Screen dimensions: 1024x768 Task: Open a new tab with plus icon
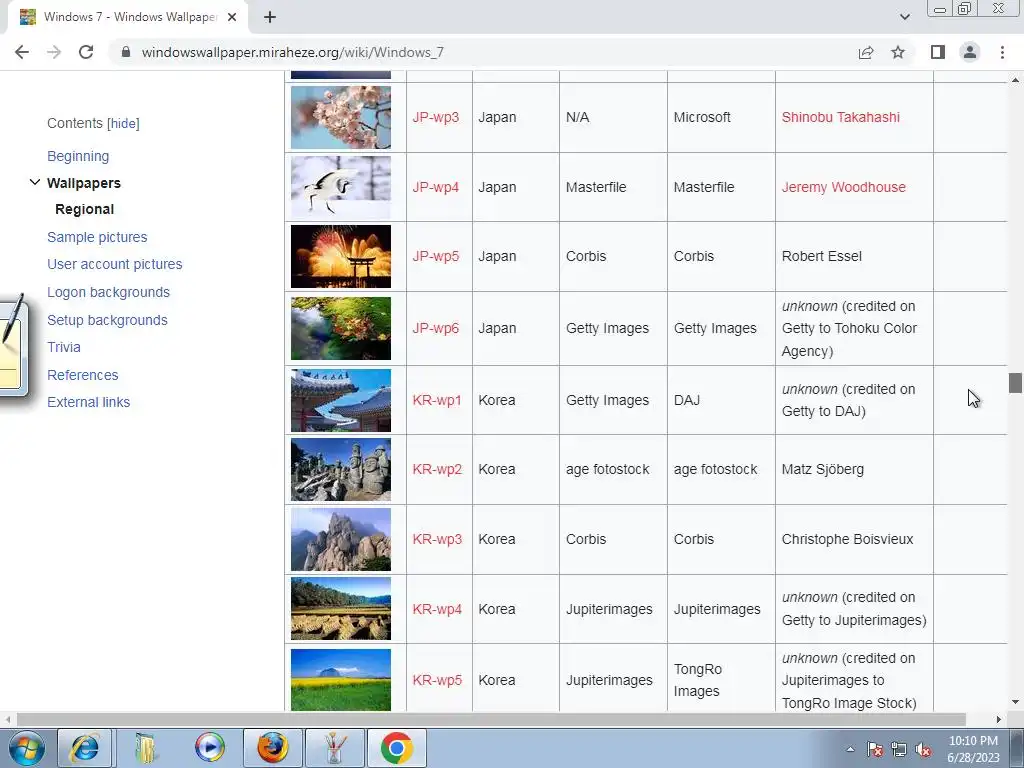(x=270, y=17)
